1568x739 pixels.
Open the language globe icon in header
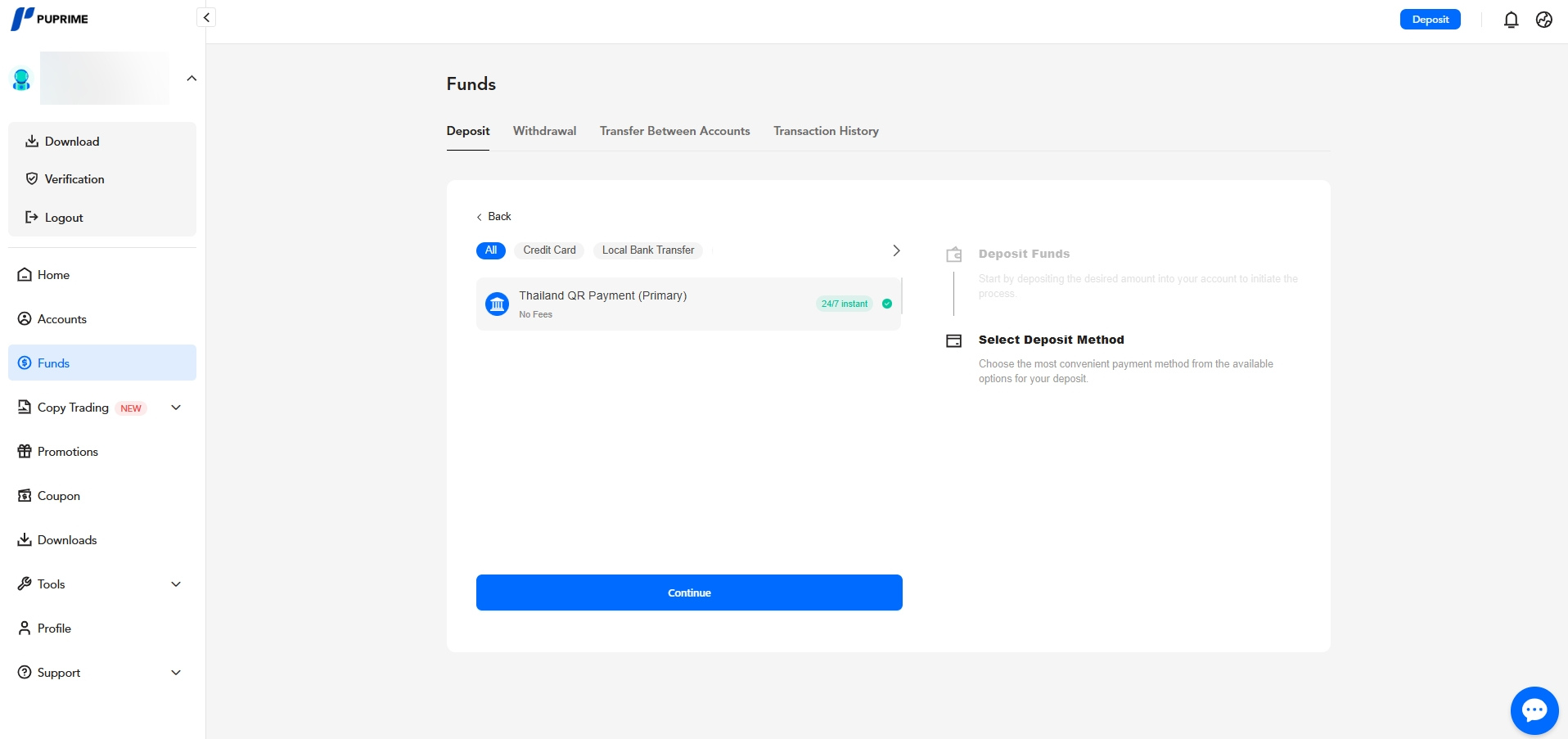click(1543, 20)
